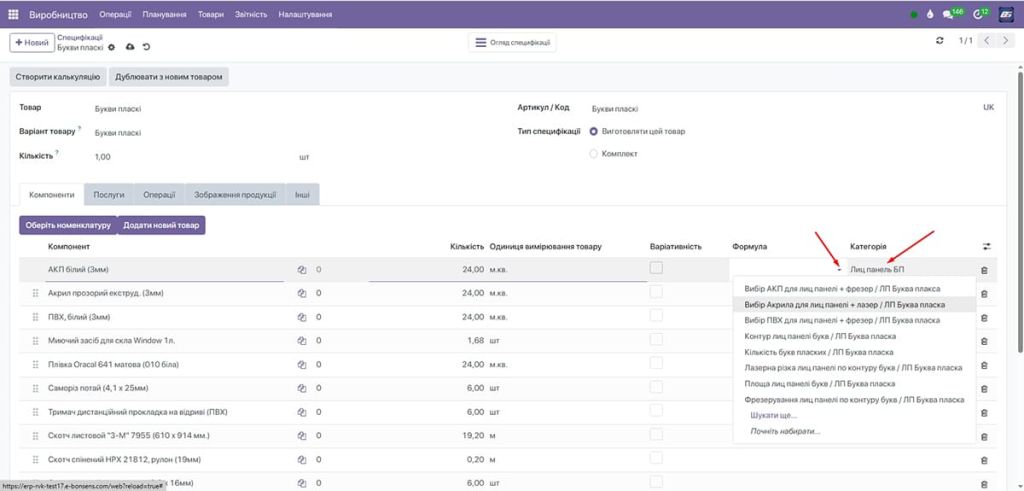Click the Формула dropdown arrow in first row
Screen dimensions: 1024x491
[839, 270]
